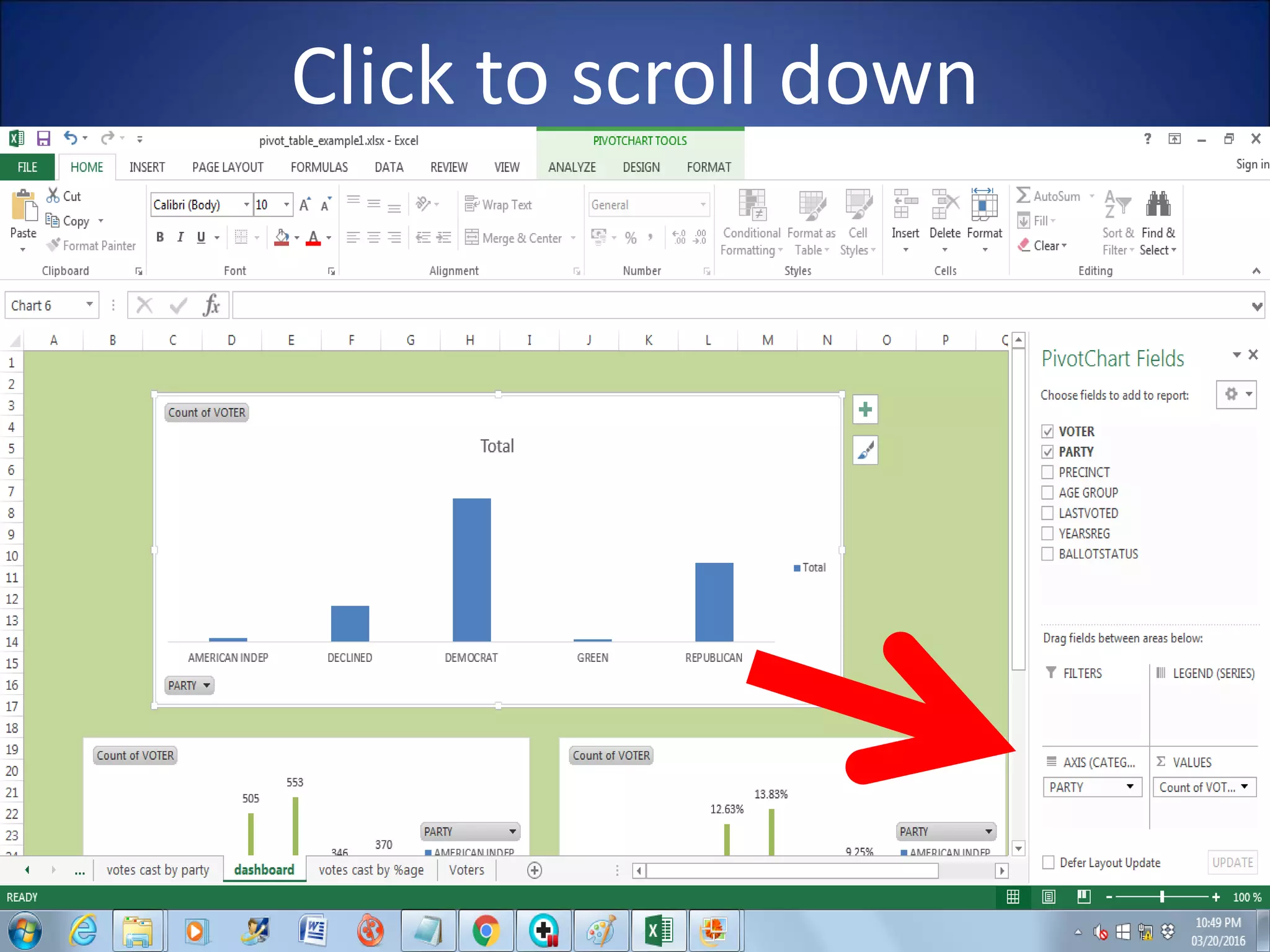Switch to the ANALYZE ribbon tab
The image size is (1270, 952).
tap(572, 167)
